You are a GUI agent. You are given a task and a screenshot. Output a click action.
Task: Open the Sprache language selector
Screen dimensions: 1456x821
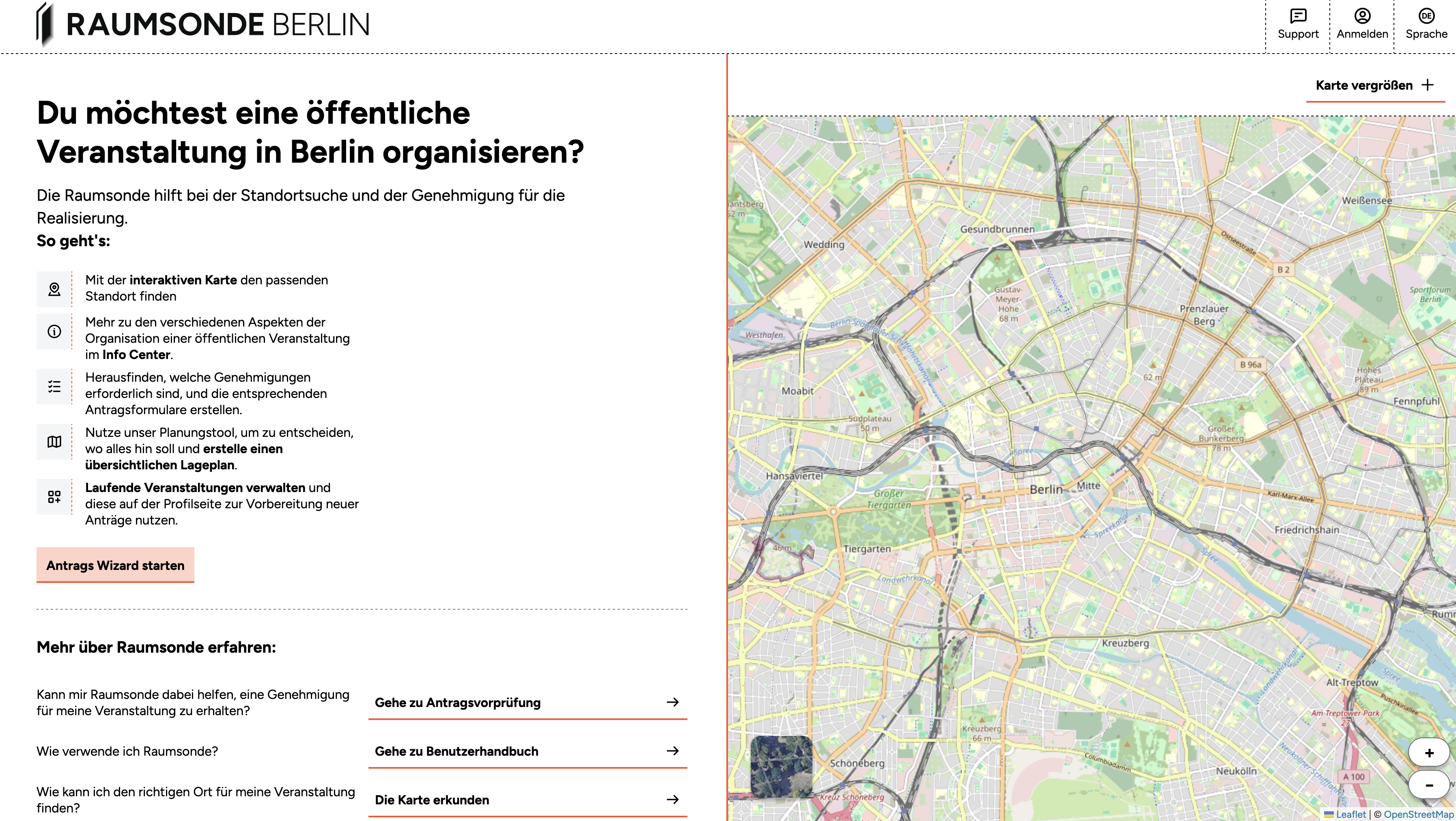1426,16
